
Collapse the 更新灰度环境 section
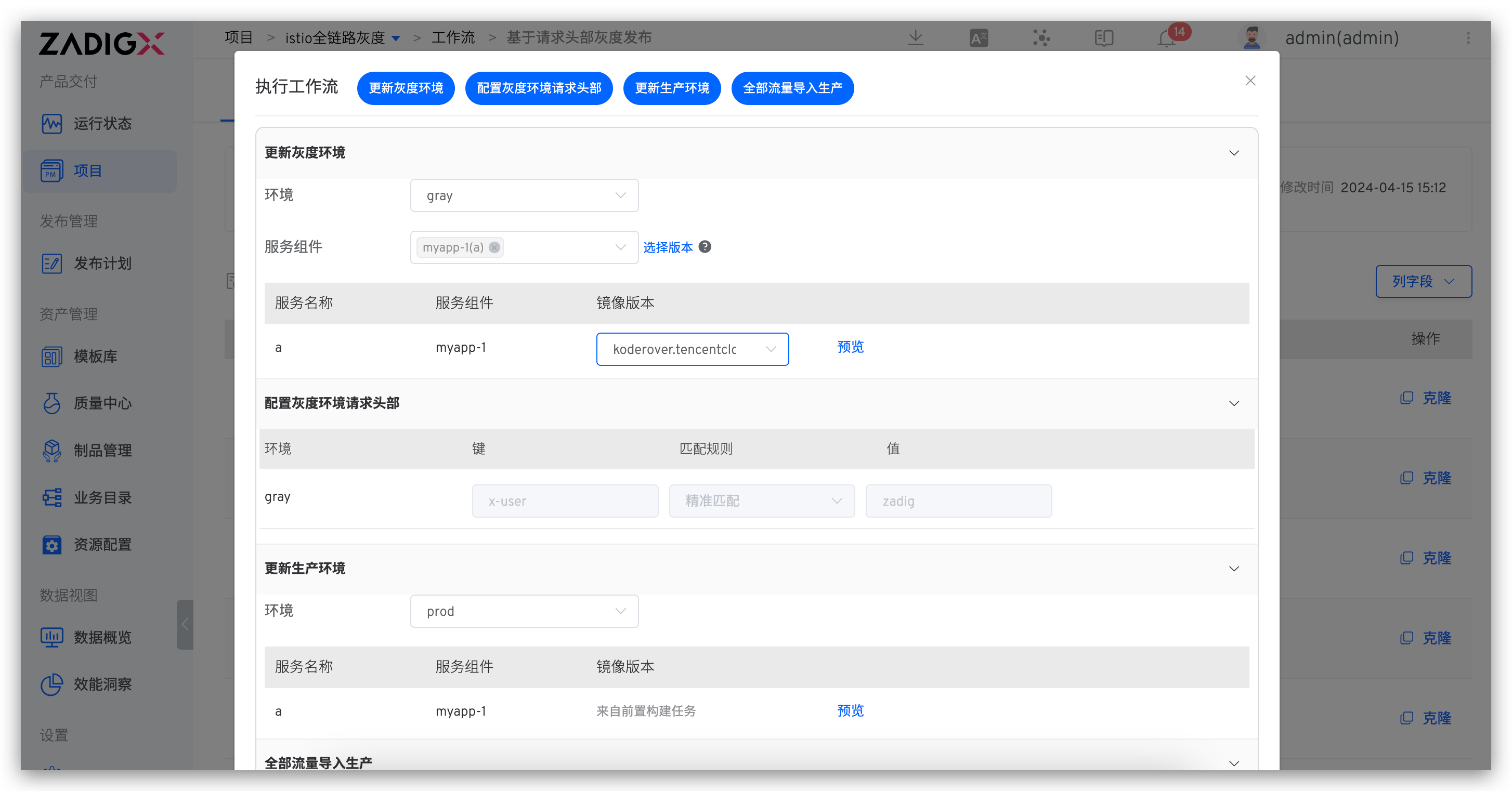(1234, 153)
